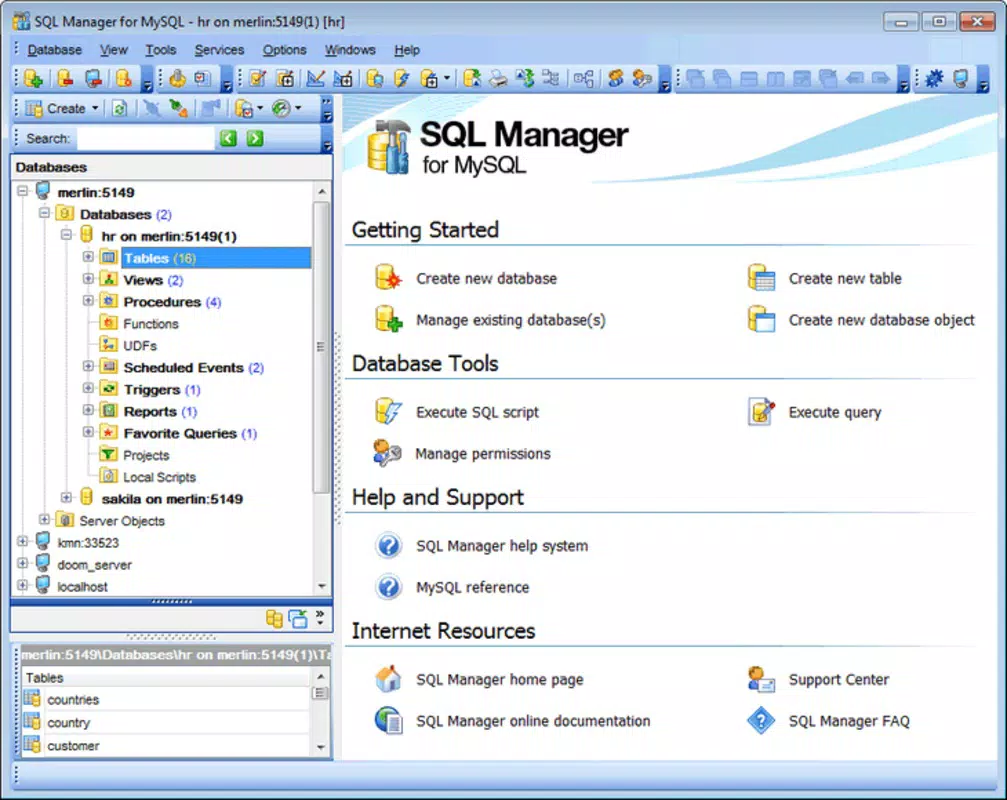Open the Tools menu
This screenshot has height=800, width=1007.
tap(161, 49)
